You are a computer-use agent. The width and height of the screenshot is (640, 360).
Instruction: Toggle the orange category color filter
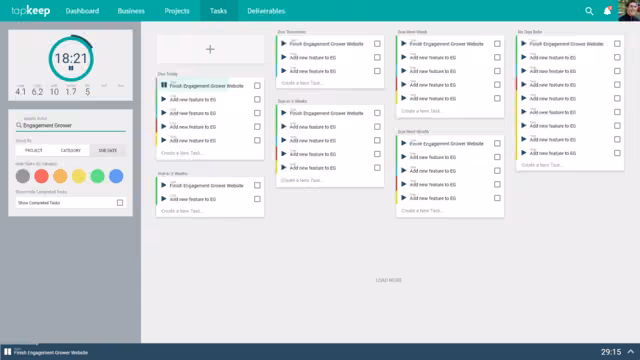tap(60, 176)
